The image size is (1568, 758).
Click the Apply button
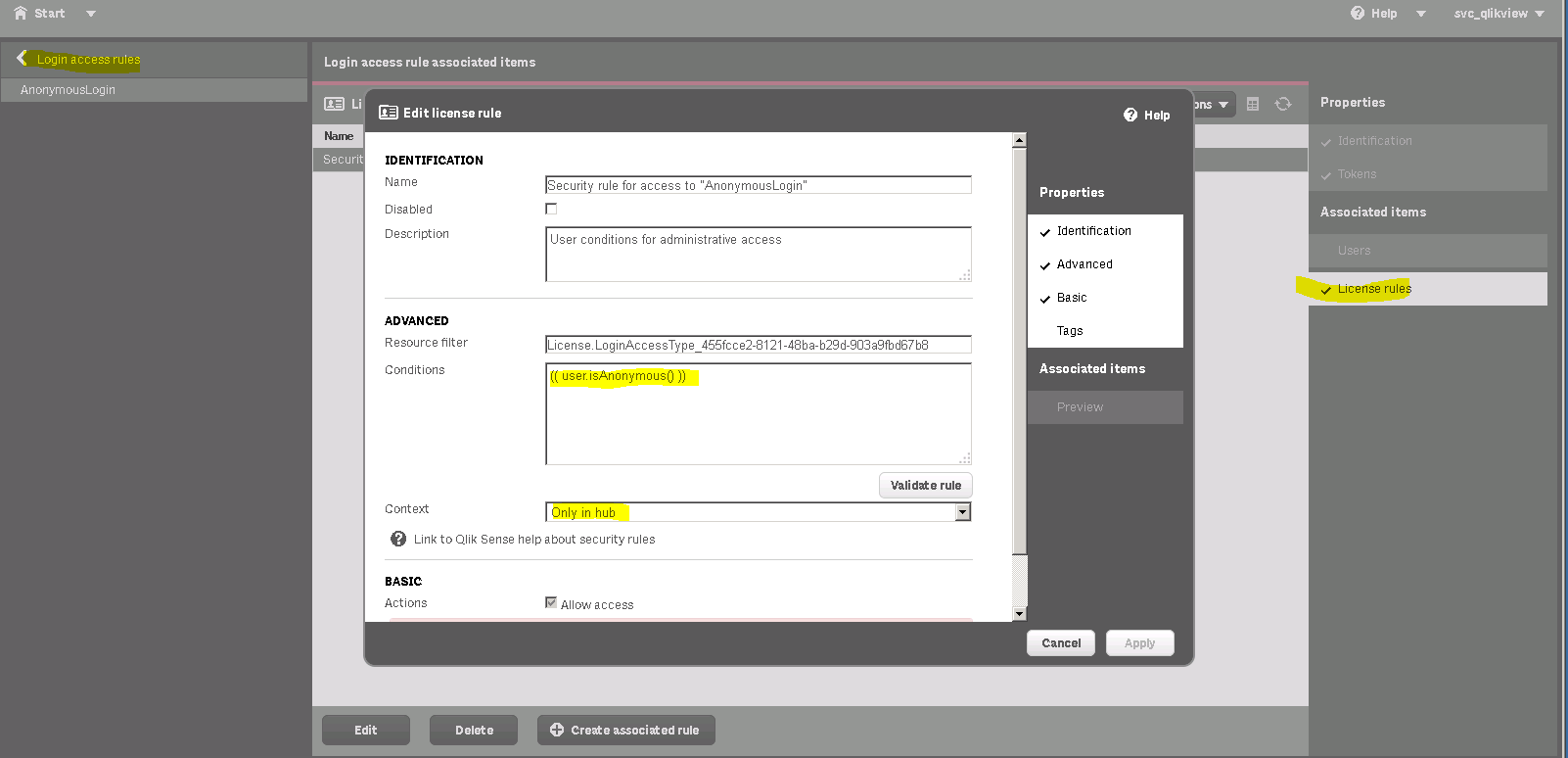tap(1140, 643)
